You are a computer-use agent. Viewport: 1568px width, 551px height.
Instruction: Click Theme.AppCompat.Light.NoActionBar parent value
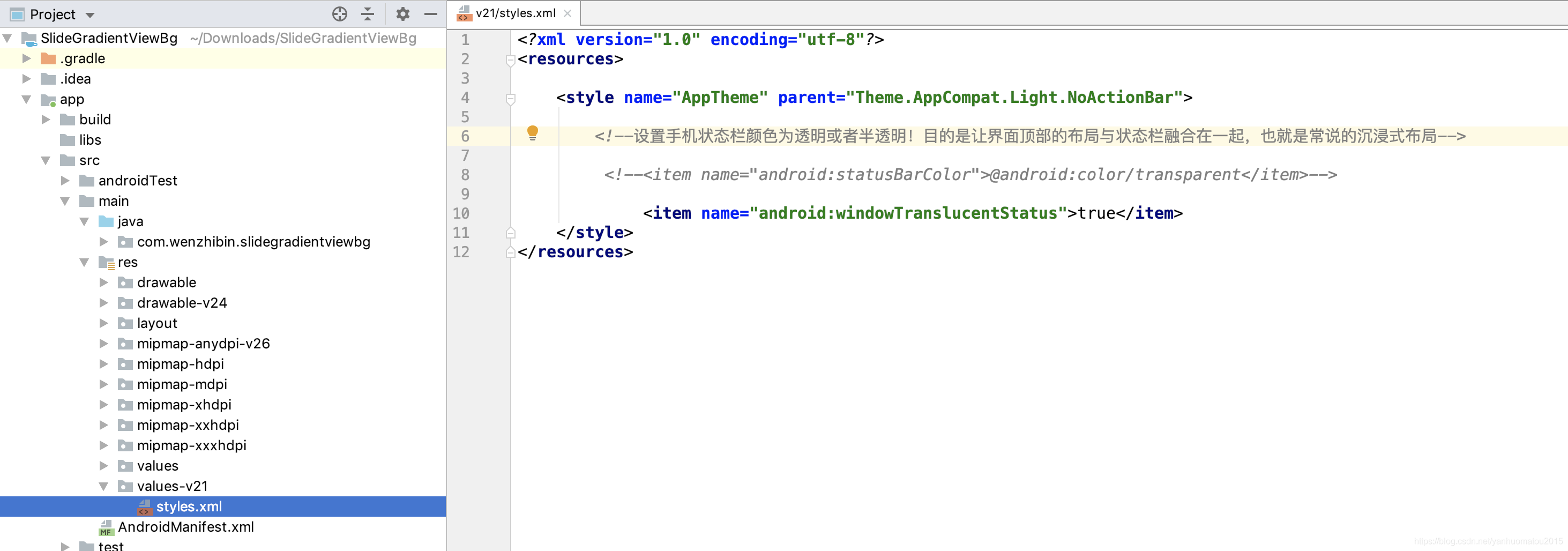pyautogui.click(x=1014, y=98)
